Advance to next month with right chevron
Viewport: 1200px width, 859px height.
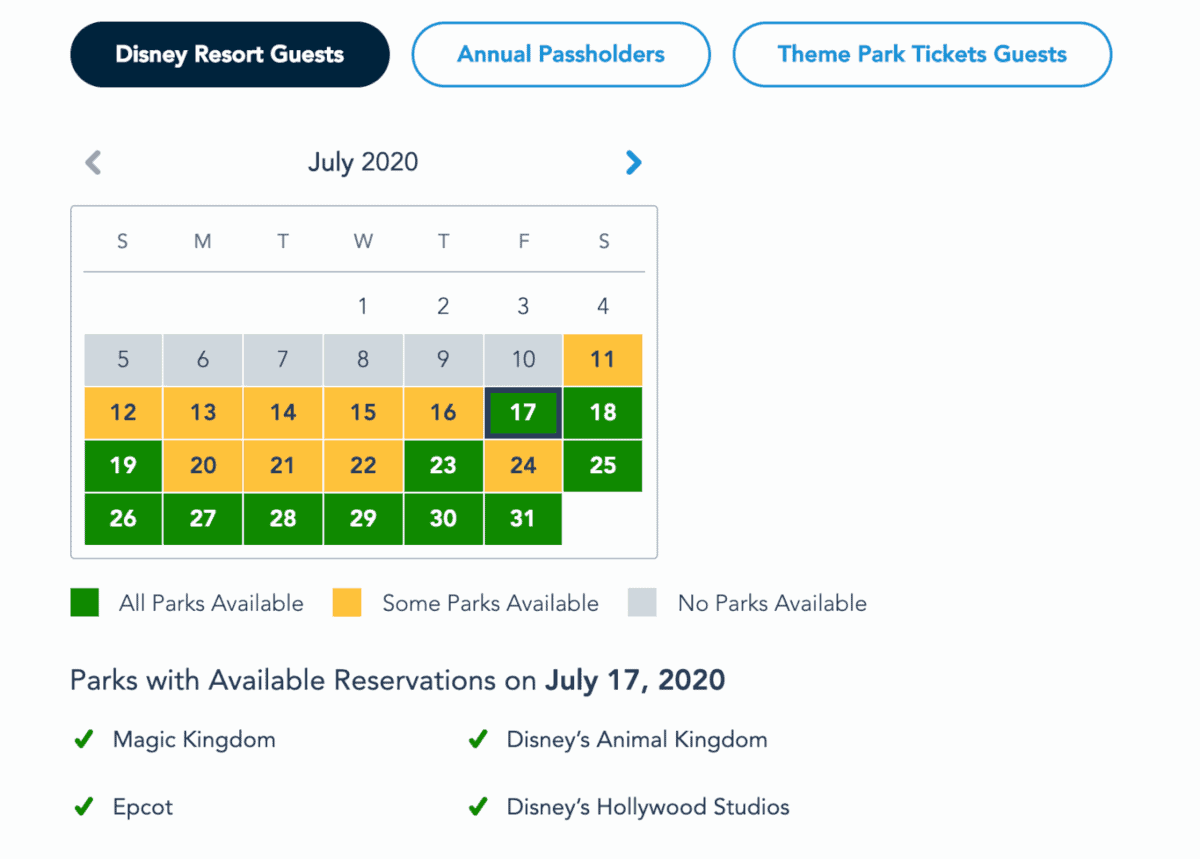[x=633, y=162]
